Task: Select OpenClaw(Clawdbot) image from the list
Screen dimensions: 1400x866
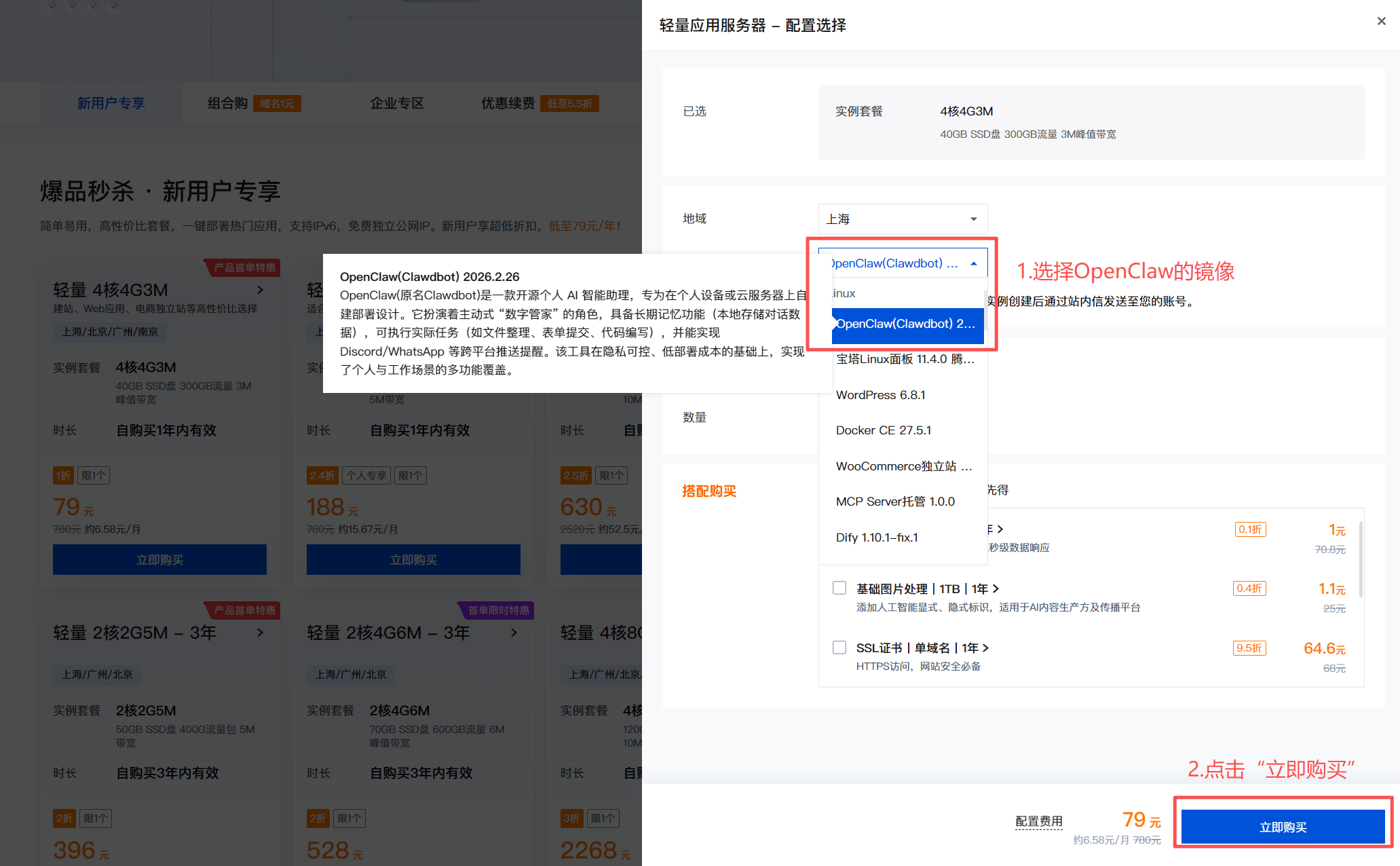Action: pos(903,324)
